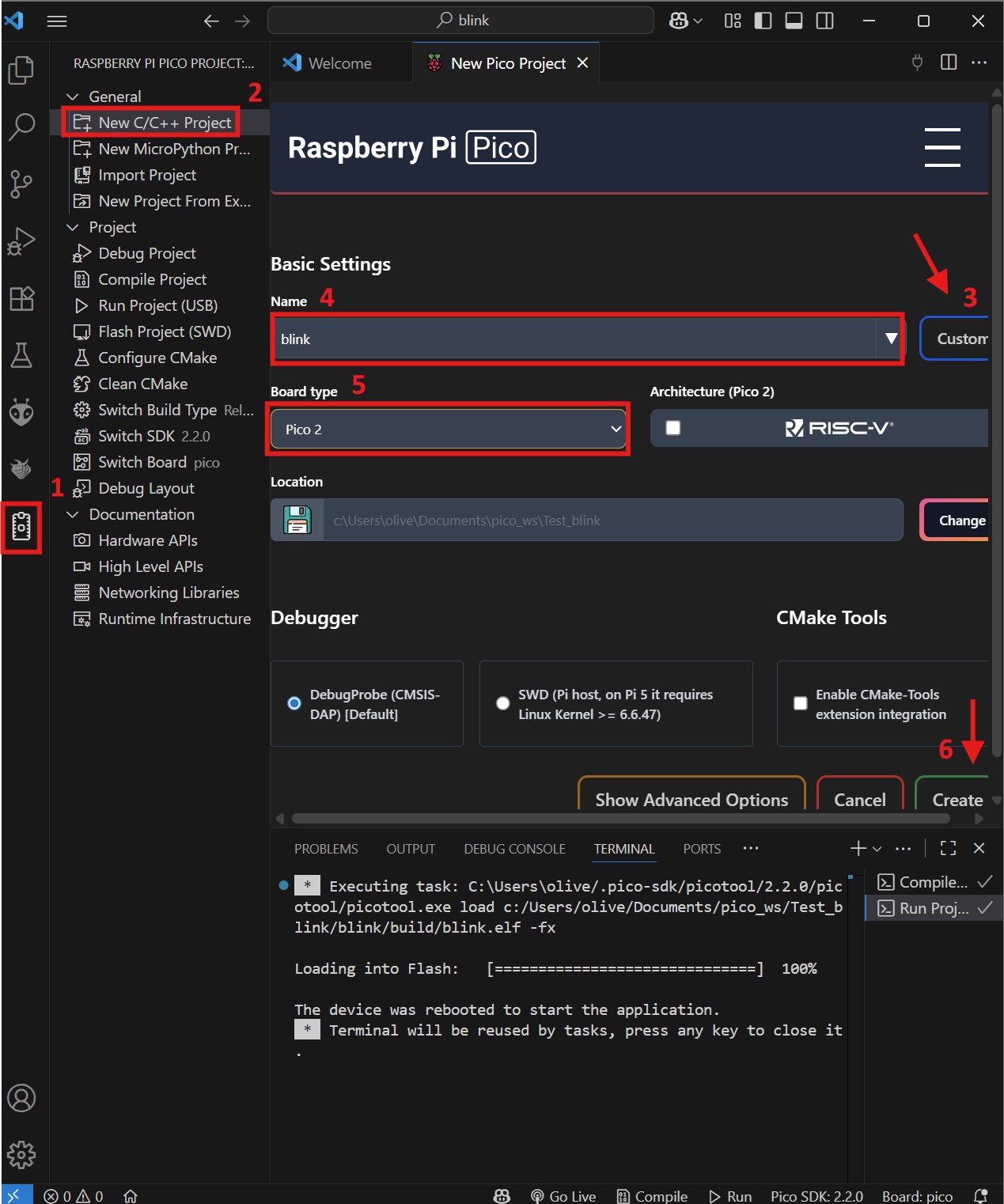This screenshot has width=1004, height=1204.
Task: Click the Manage settings gear icon
Action: coord(21,1154)
